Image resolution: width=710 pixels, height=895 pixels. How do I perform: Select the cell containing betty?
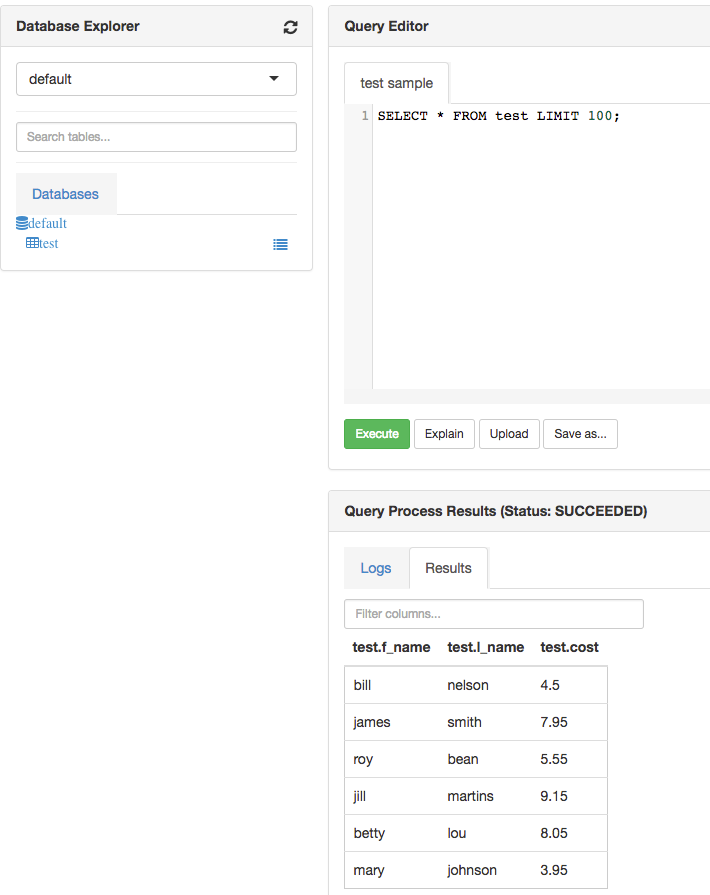pos(392,833)
